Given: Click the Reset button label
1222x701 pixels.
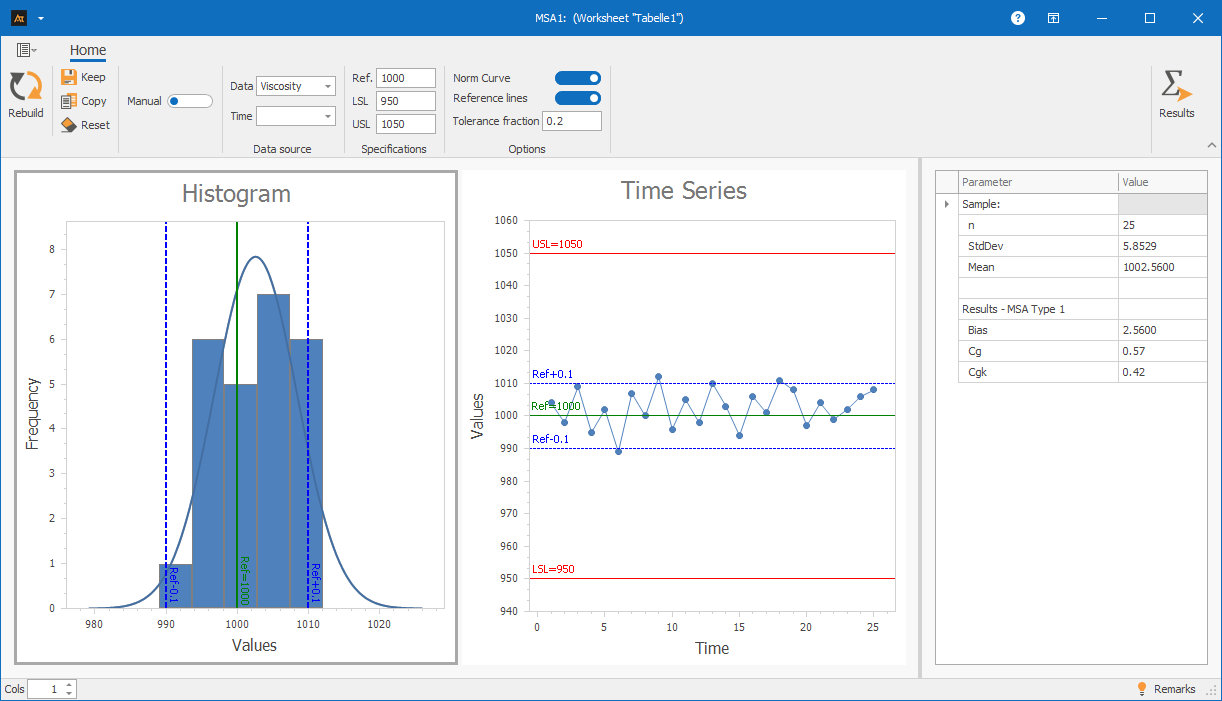Looking at the screenshot, I should coord(94,124).
